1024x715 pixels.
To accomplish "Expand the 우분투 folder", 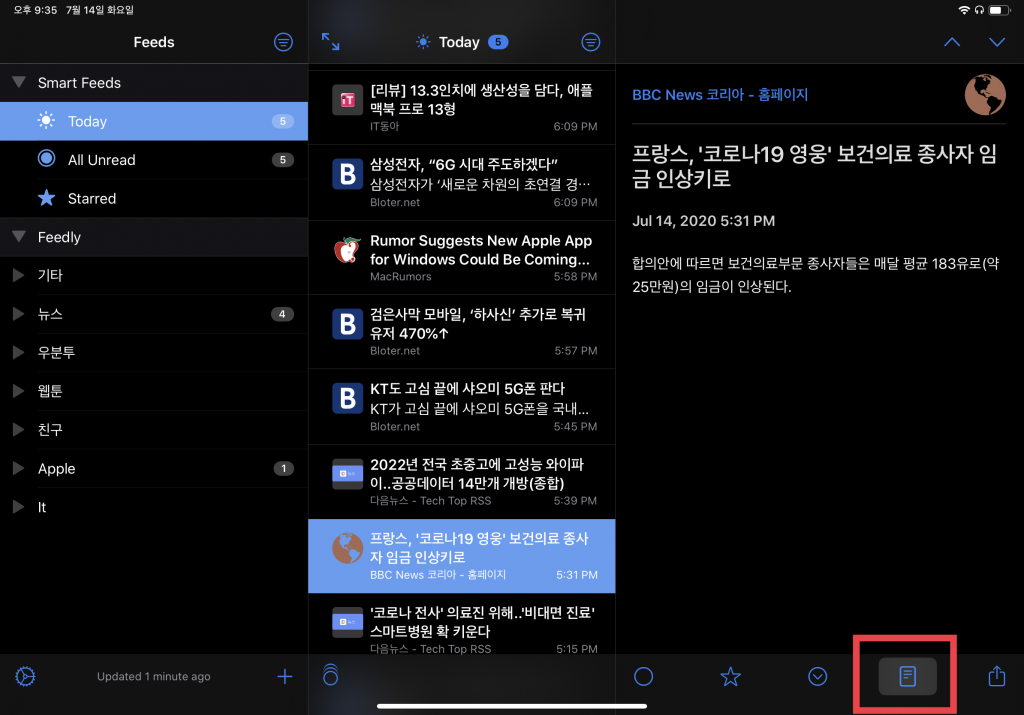I will coord(18,352).
